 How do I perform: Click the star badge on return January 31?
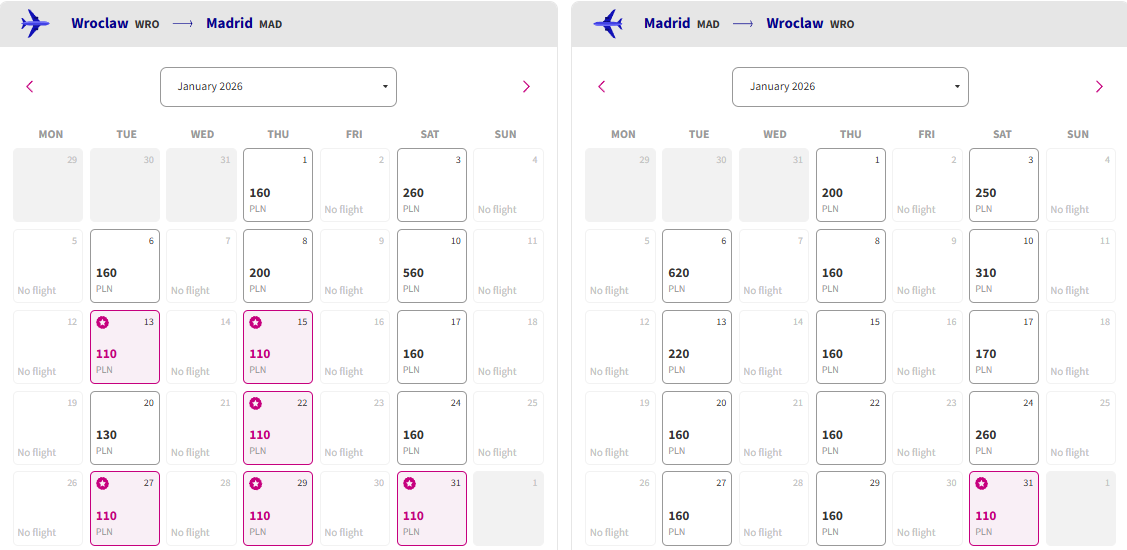click(x=982, y=484)
